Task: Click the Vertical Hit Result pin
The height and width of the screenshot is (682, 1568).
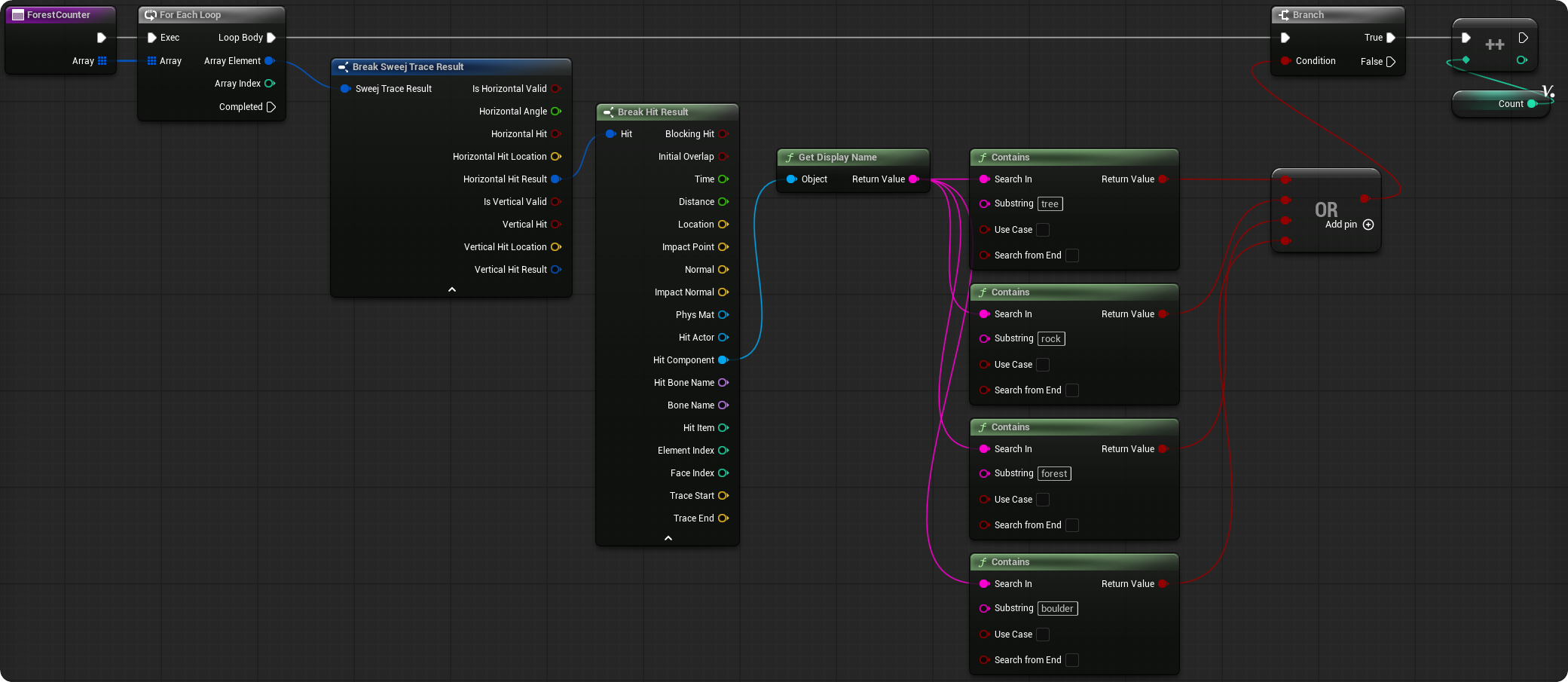Action: pyautogui.click(x=556, y=270)
